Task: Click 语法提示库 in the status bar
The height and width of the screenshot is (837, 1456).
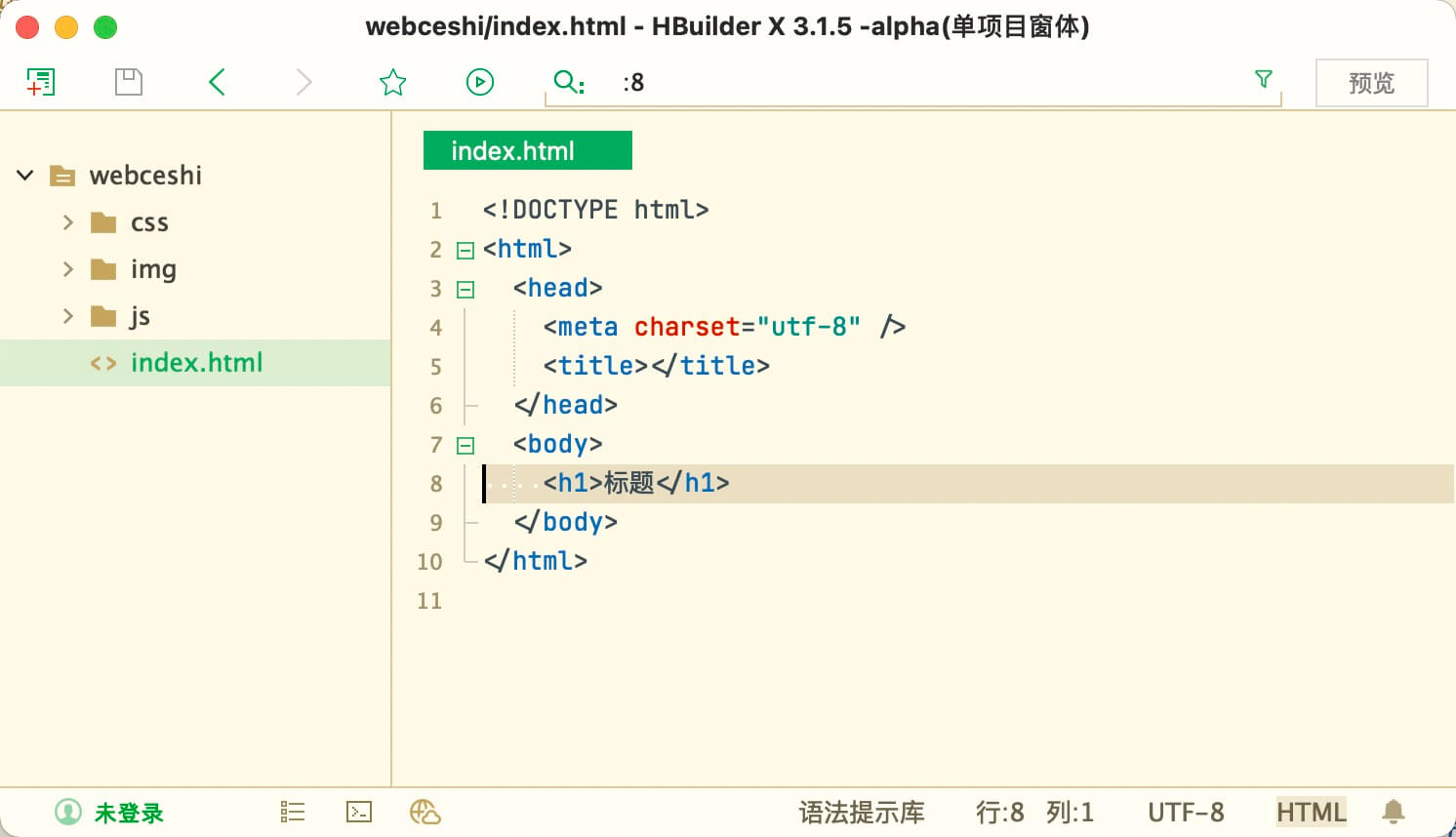Action: click(862, 813)
